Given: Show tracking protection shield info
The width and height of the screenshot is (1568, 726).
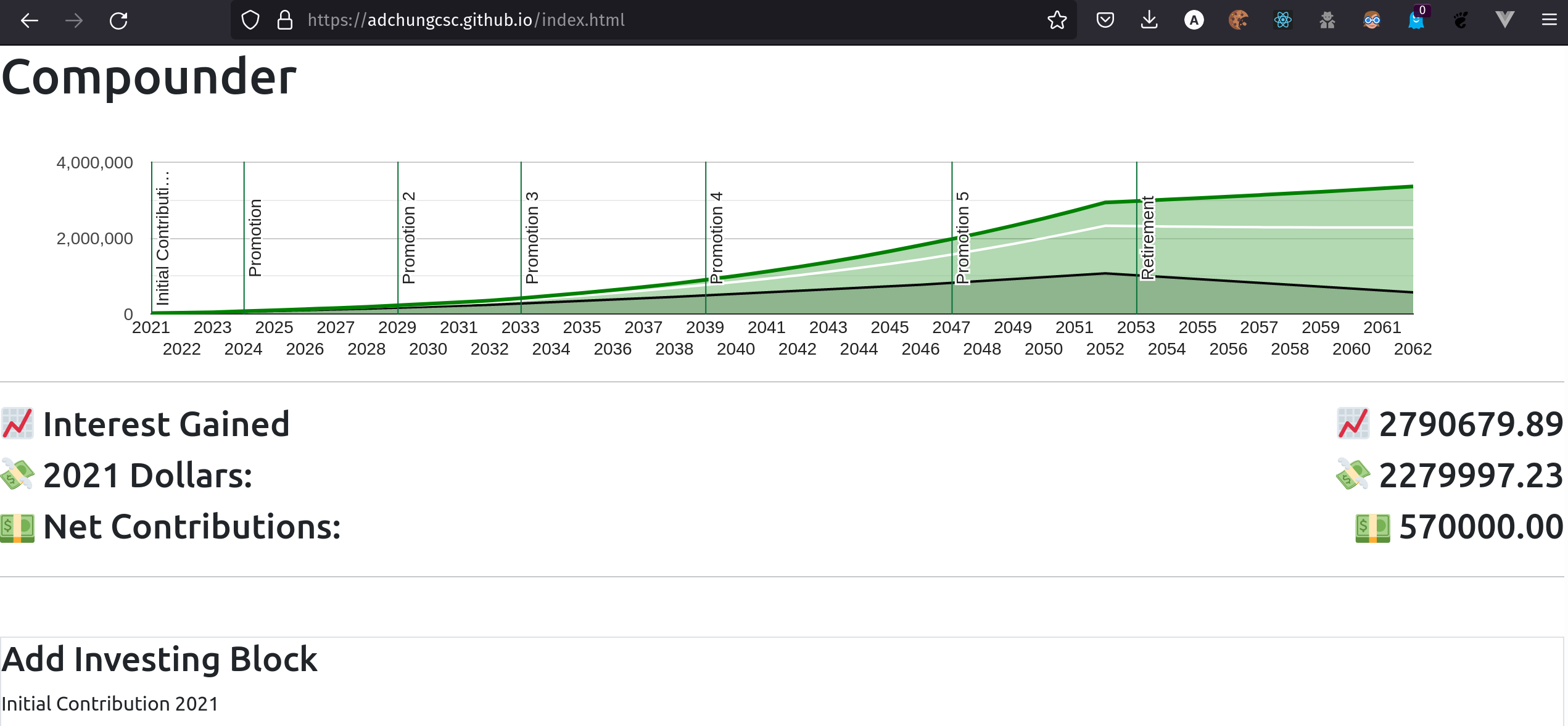Looking at the screenshot, I should point(250,20).
